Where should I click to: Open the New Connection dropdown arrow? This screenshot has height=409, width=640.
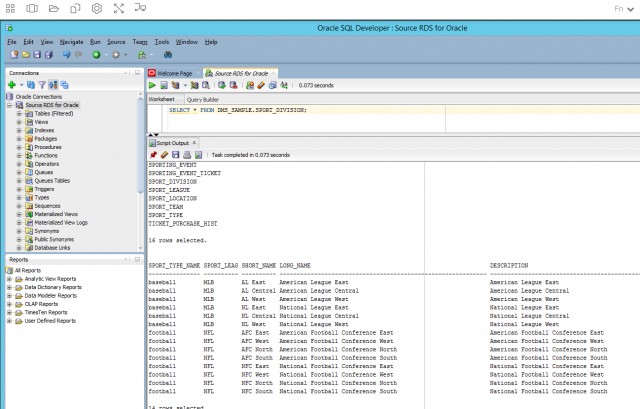point(21,85)
